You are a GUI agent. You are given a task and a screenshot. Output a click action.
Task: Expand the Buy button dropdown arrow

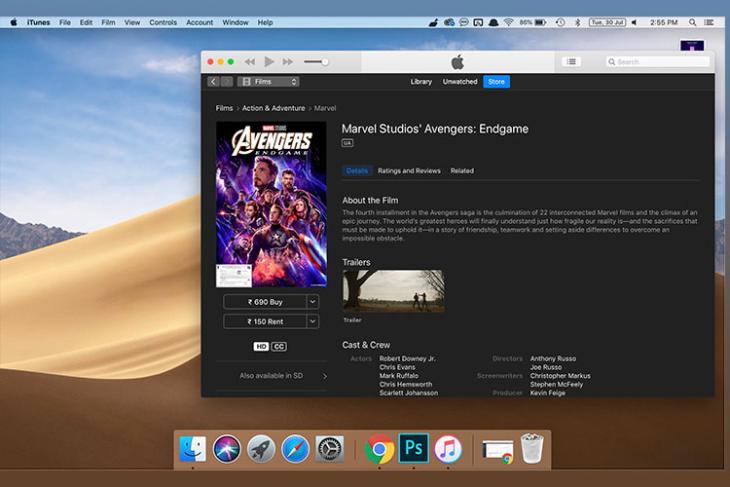pos(313,302)
